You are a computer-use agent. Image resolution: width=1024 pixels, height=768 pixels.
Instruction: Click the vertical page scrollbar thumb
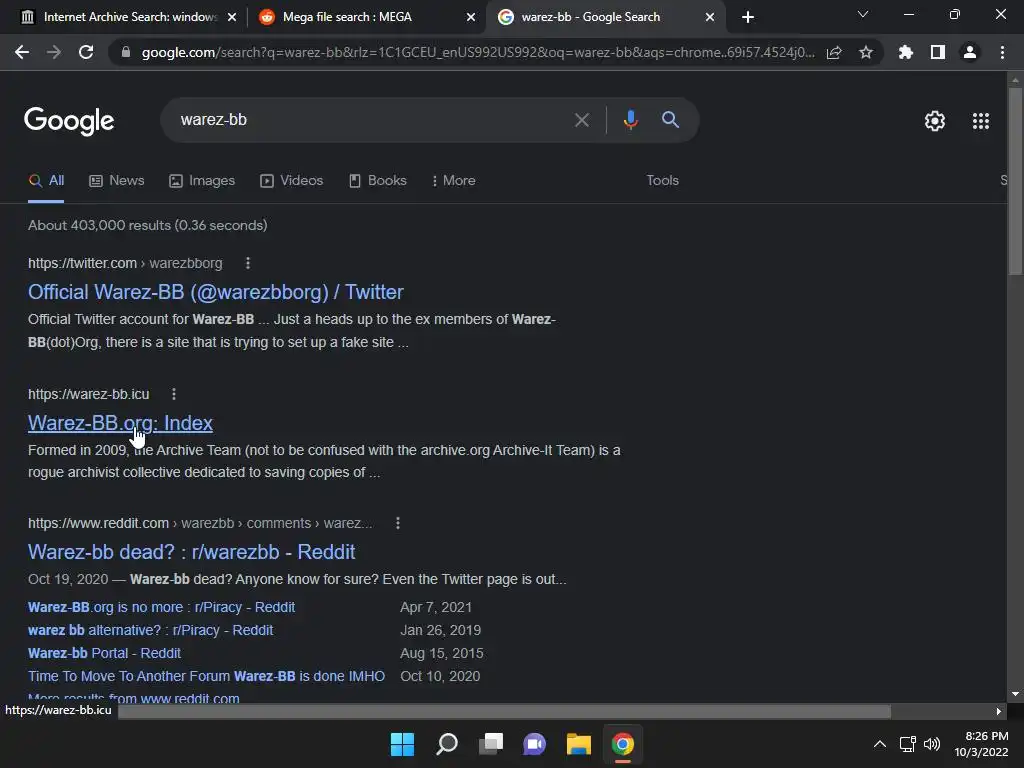click(x=1015, y=180)
